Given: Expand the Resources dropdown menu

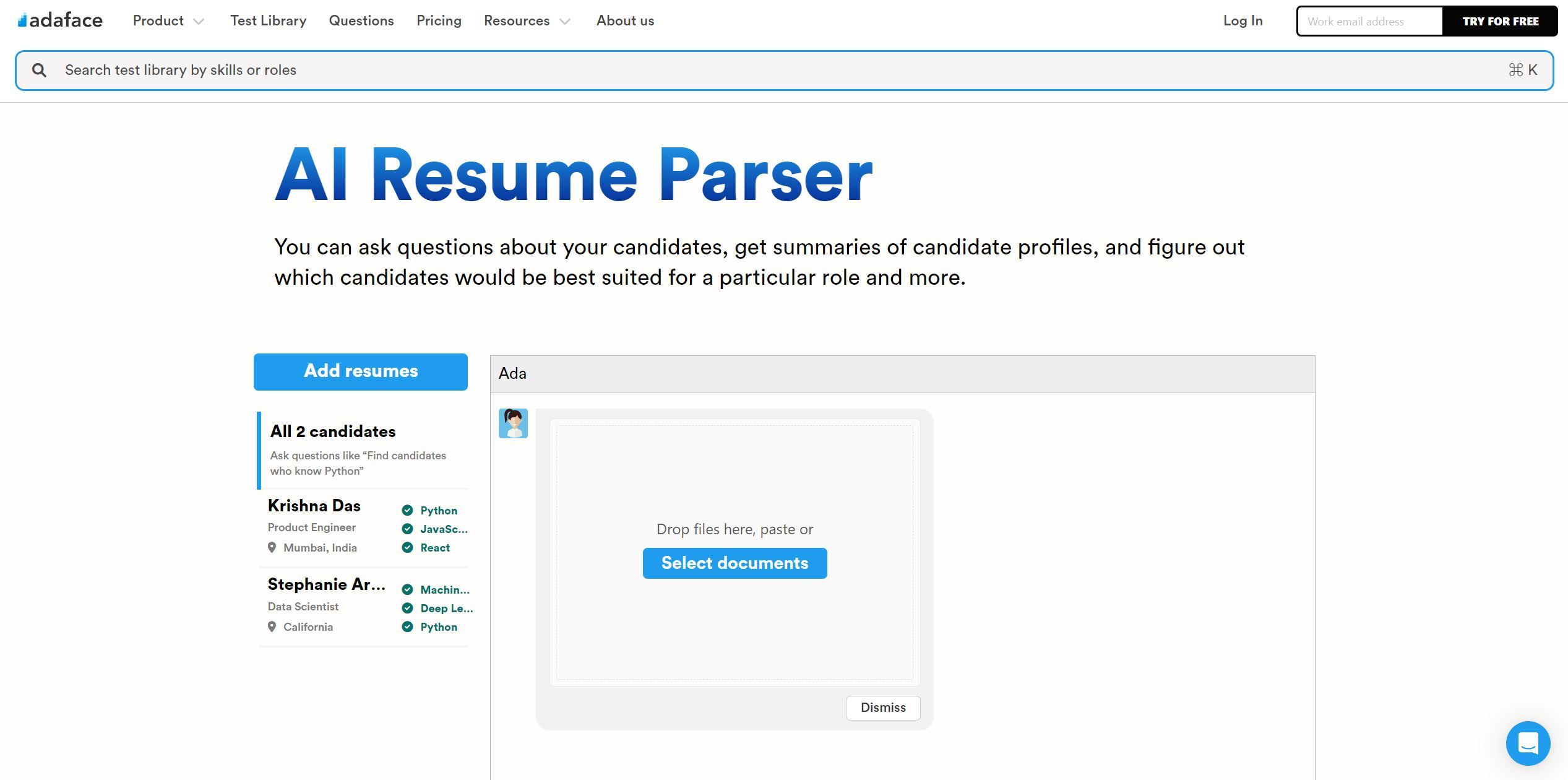Looking at the screenshot, I should [x=527, y=20].
